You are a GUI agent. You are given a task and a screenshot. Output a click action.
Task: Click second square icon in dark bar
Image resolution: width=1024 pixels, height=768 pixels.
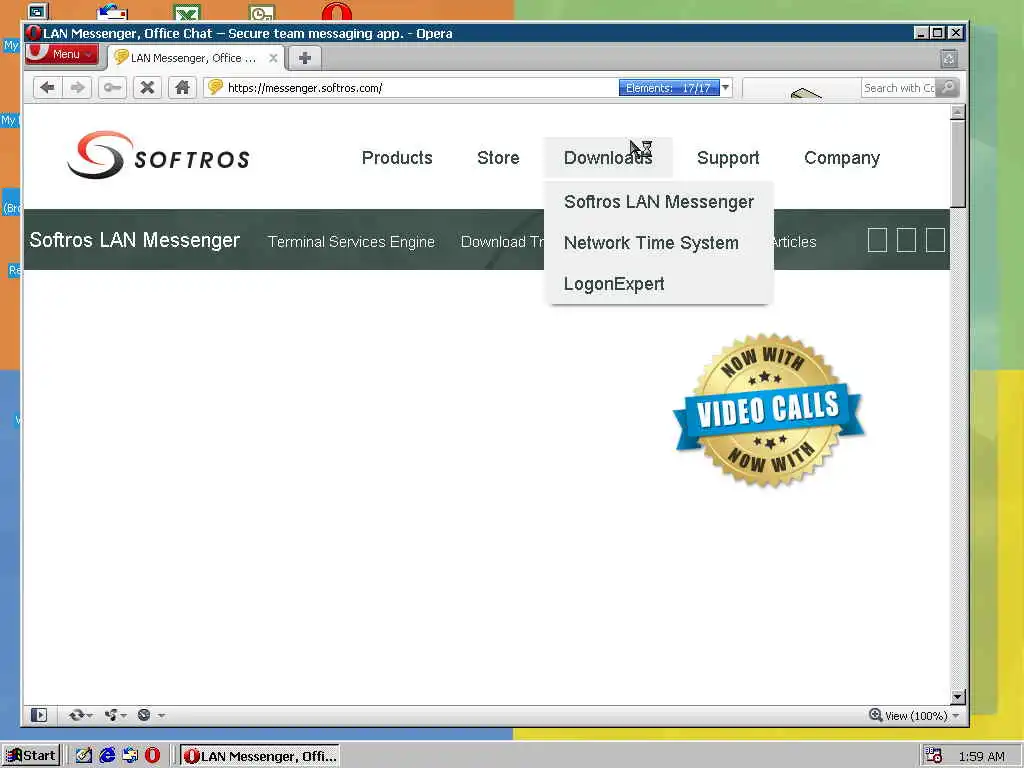point(906,240)
